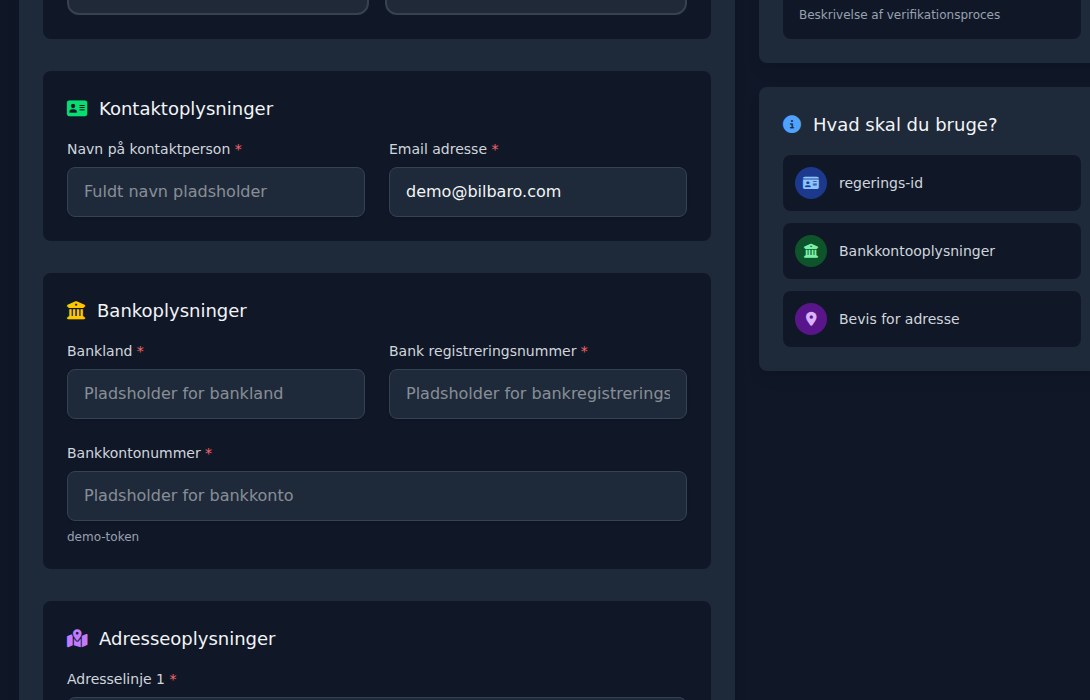Click the regerings-id list item text
The width and height of the screenshot is (1090, 700).
(881, 184)
